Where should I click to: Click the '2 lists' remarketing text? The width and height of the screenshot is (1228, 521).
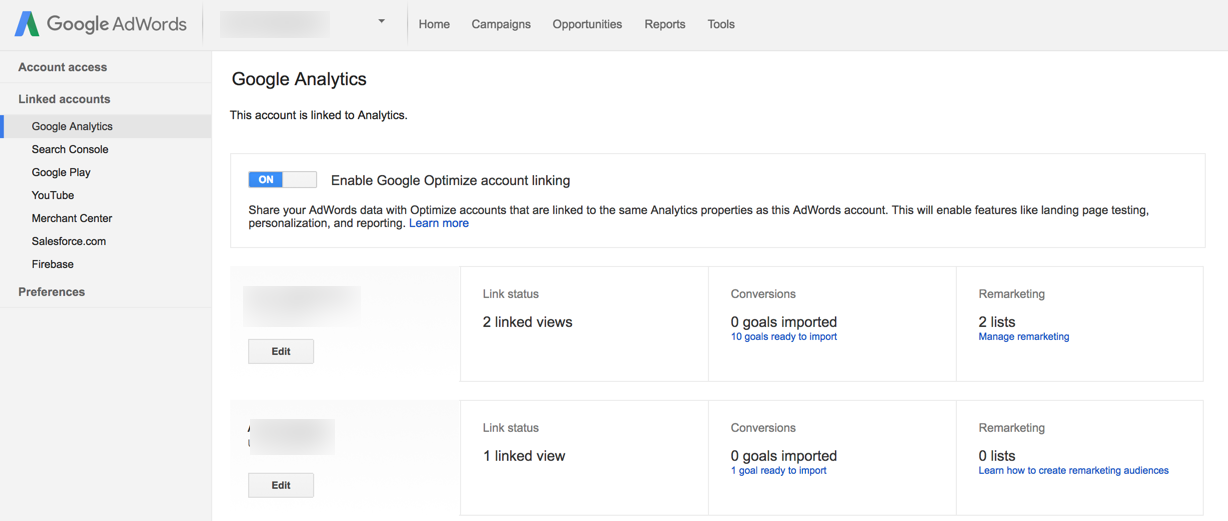(x=997, y=322)
